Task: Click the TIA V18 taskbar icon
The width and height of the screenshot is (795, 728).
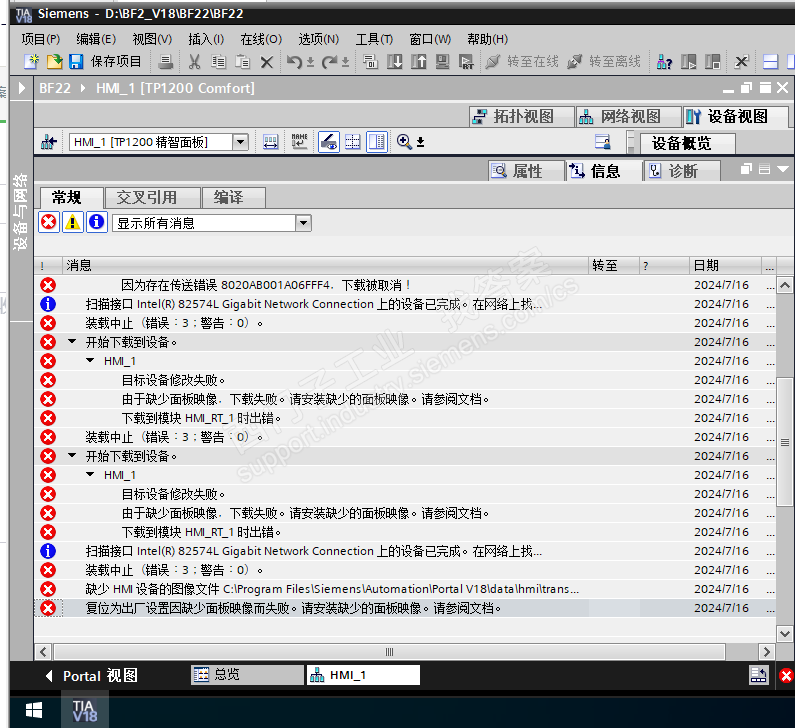Action: (85, 710)
